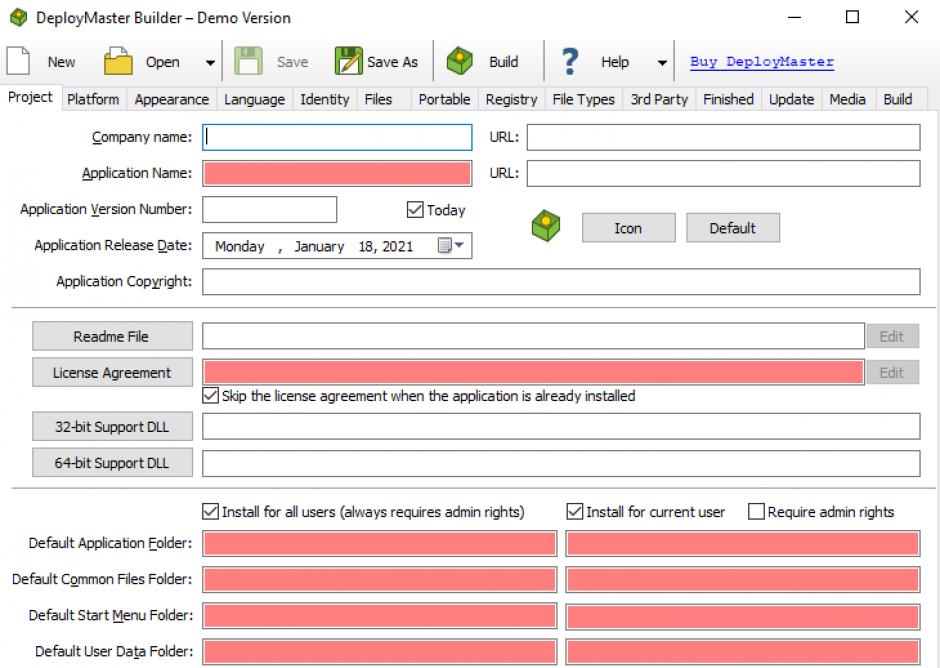
Task: Click all-users Default Application Folder field
Action: pos(379,543)
